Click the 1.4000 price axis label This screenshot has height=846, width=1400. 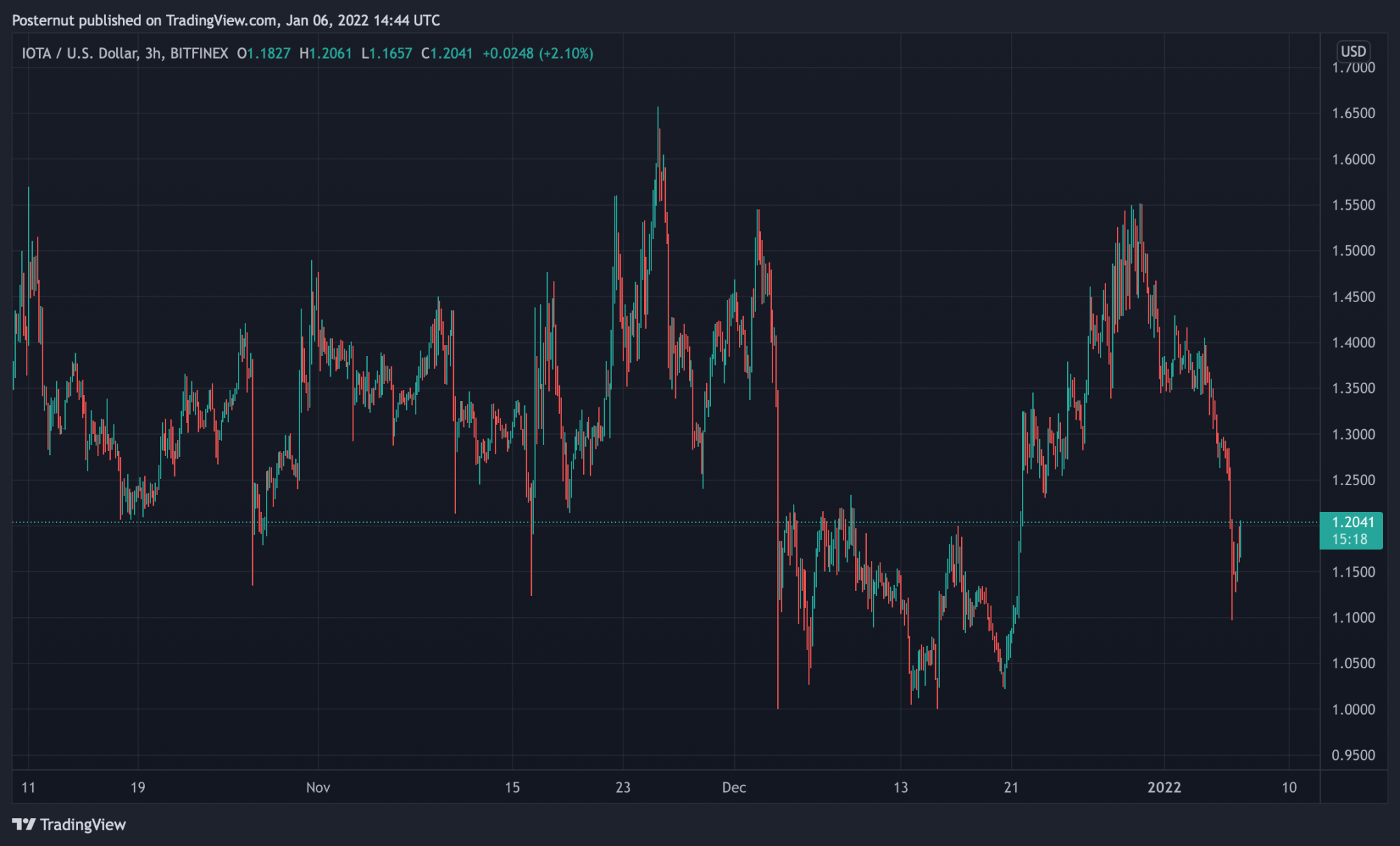tap(1354, 343)
